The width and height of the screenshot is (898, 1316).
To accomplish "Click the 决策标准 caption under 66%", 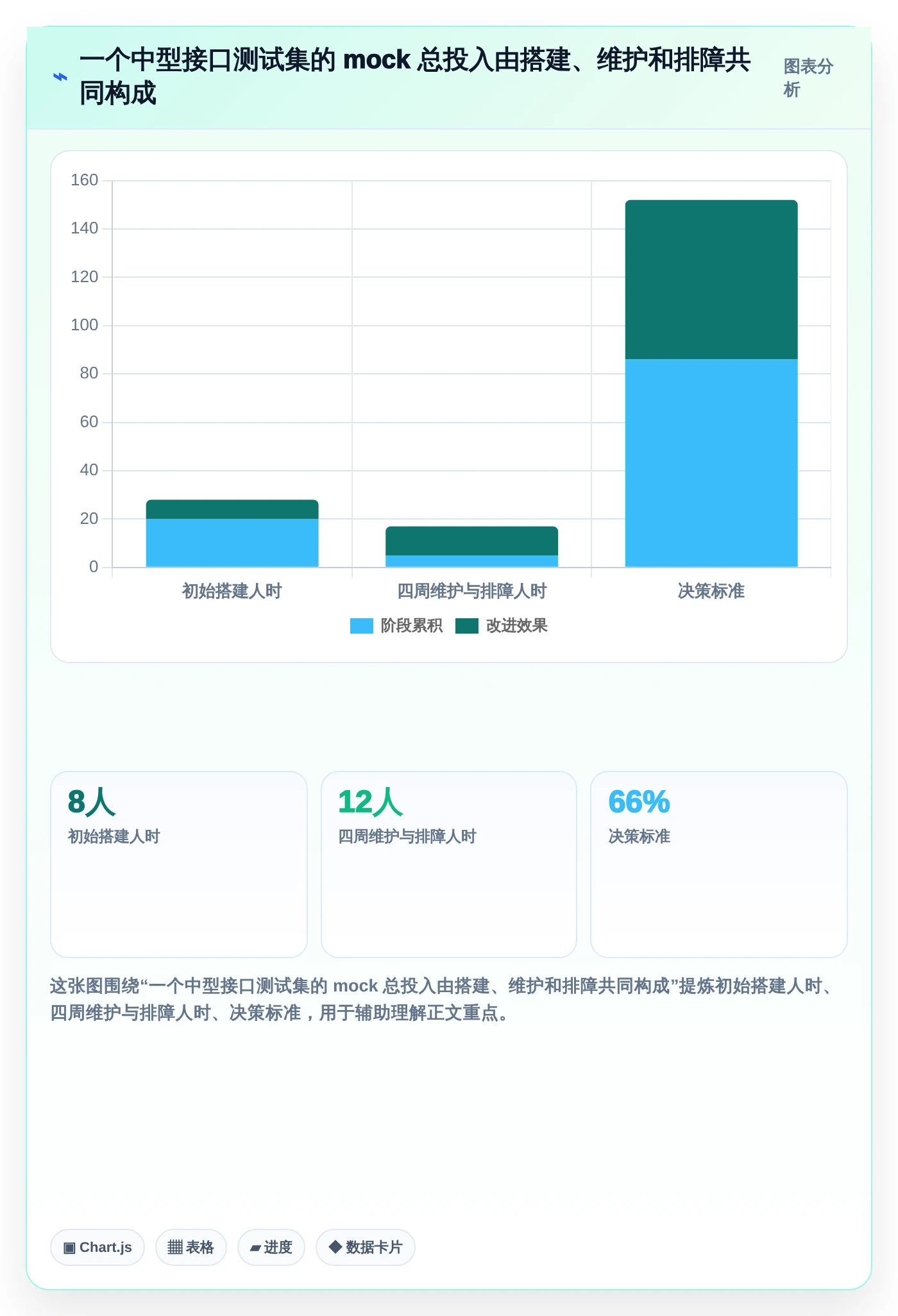I will (639, 836).
